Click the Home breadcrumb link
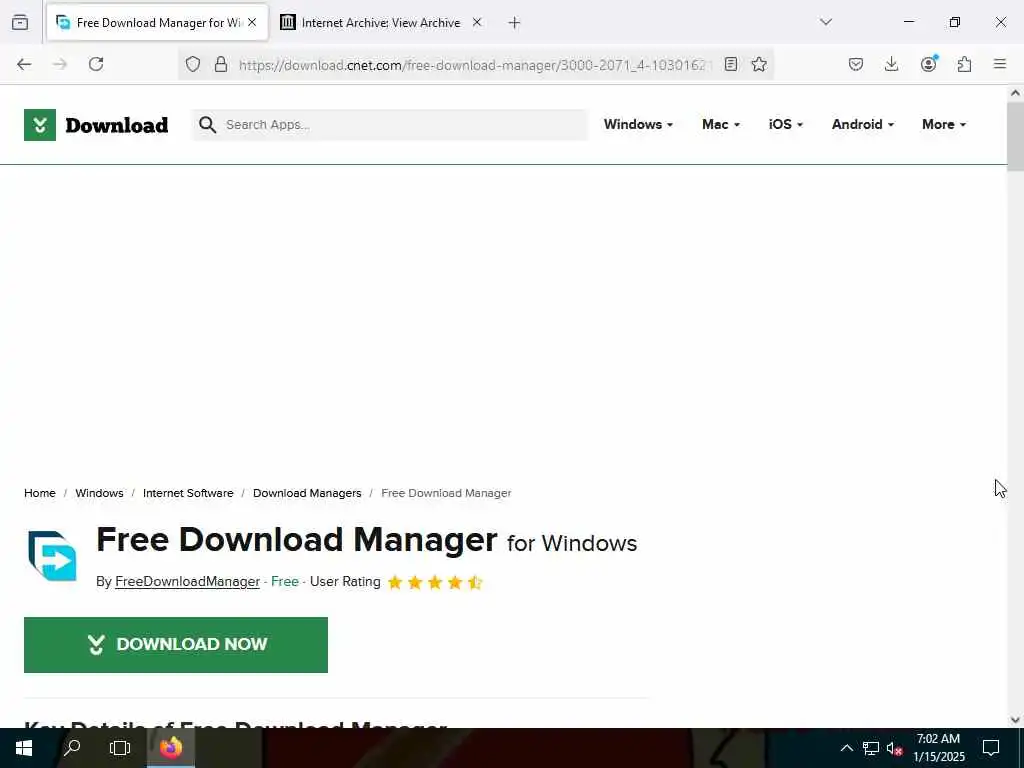Screen dimensions: 1024x768 (40, 493)
